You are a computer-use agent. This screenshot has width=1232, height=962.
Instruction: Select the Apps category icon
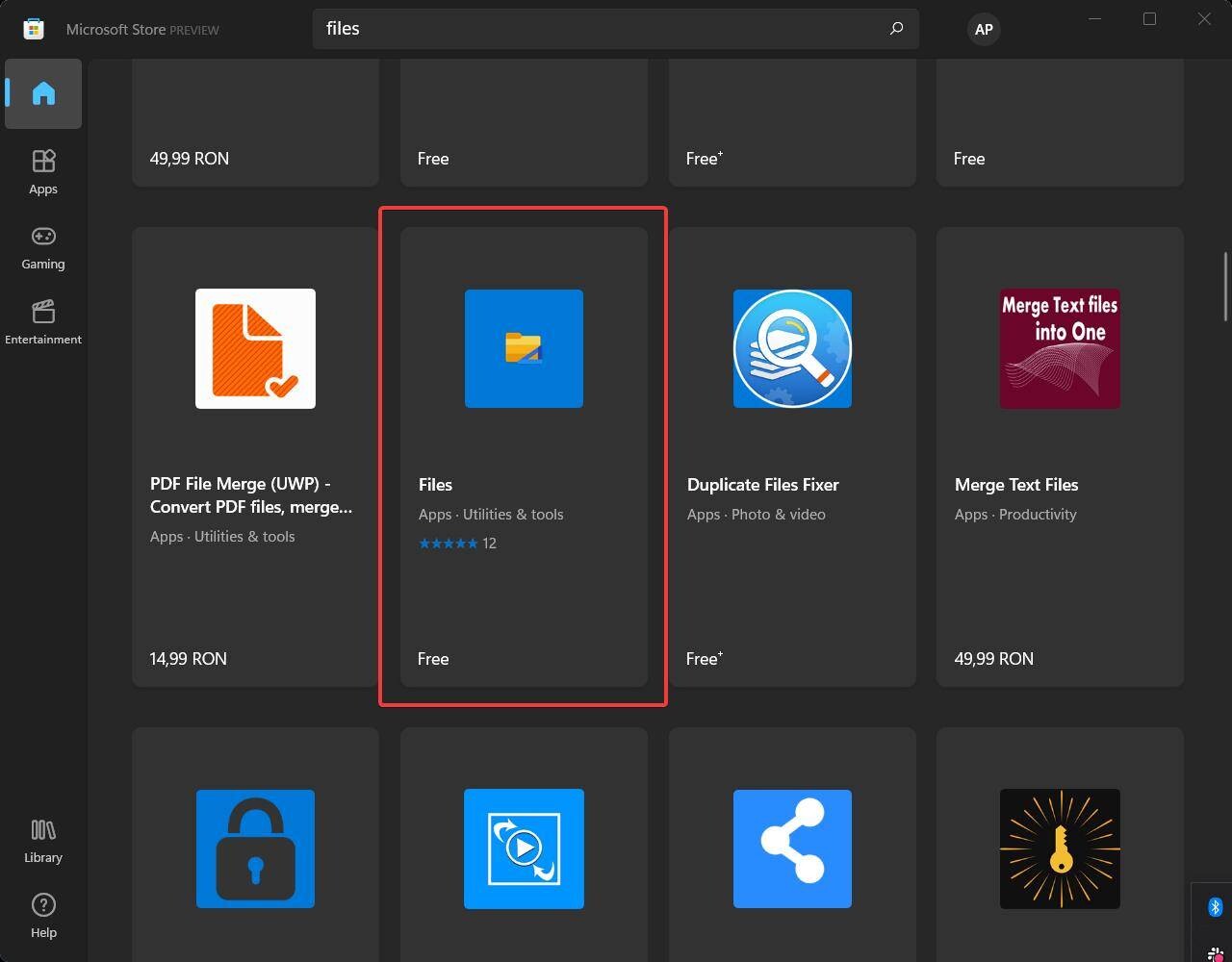point(42,170)
